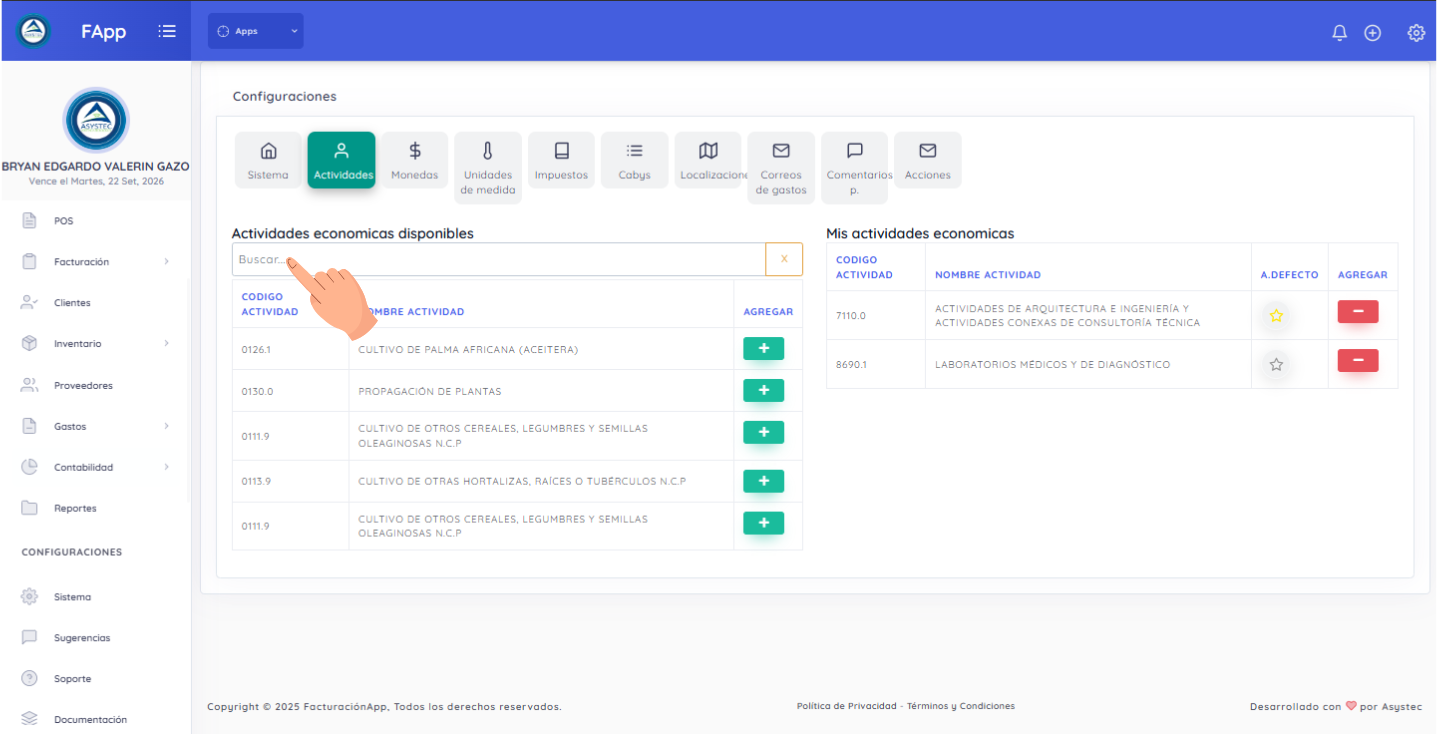1438x734 pixels.
Task: Go to Clientes in sidebar
Action: pos(72,303)
